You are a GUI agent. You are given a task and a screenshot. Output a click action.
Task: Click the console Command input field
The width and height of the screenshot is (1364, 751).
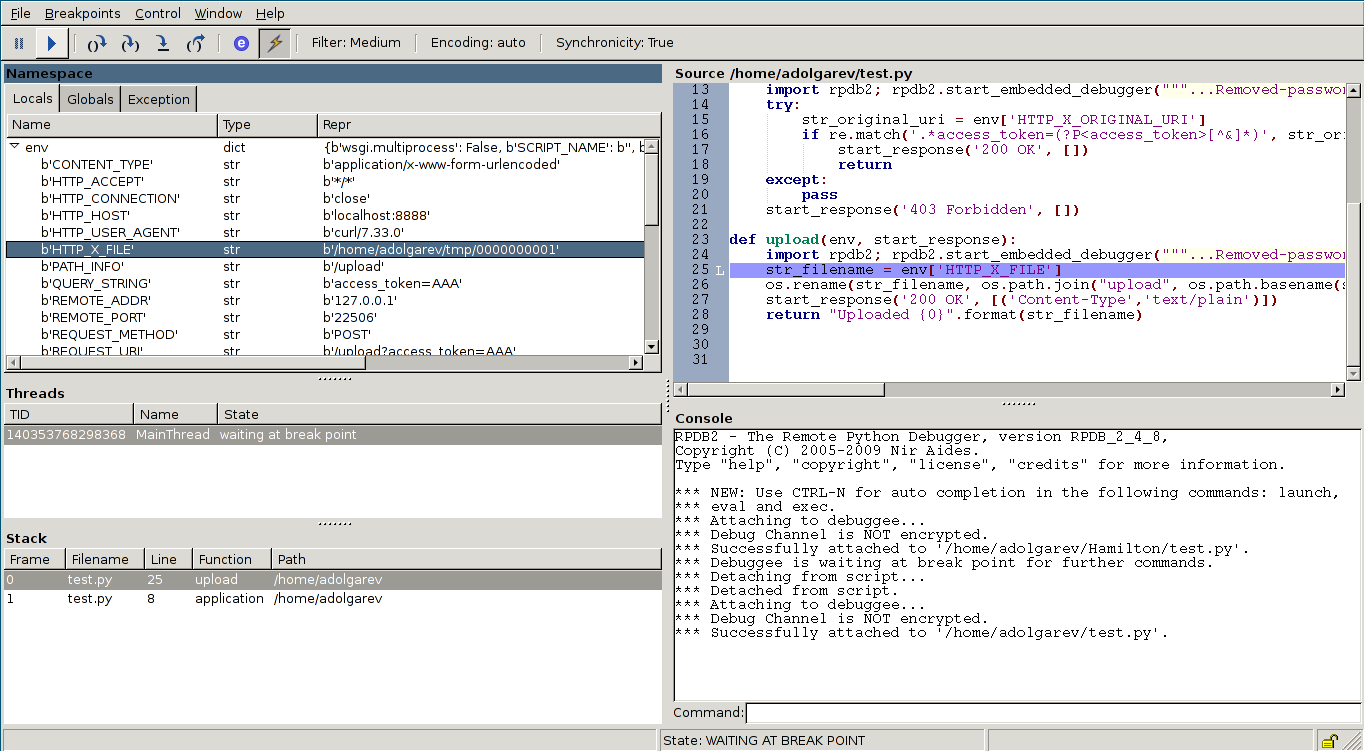(x=1052, y=713)
